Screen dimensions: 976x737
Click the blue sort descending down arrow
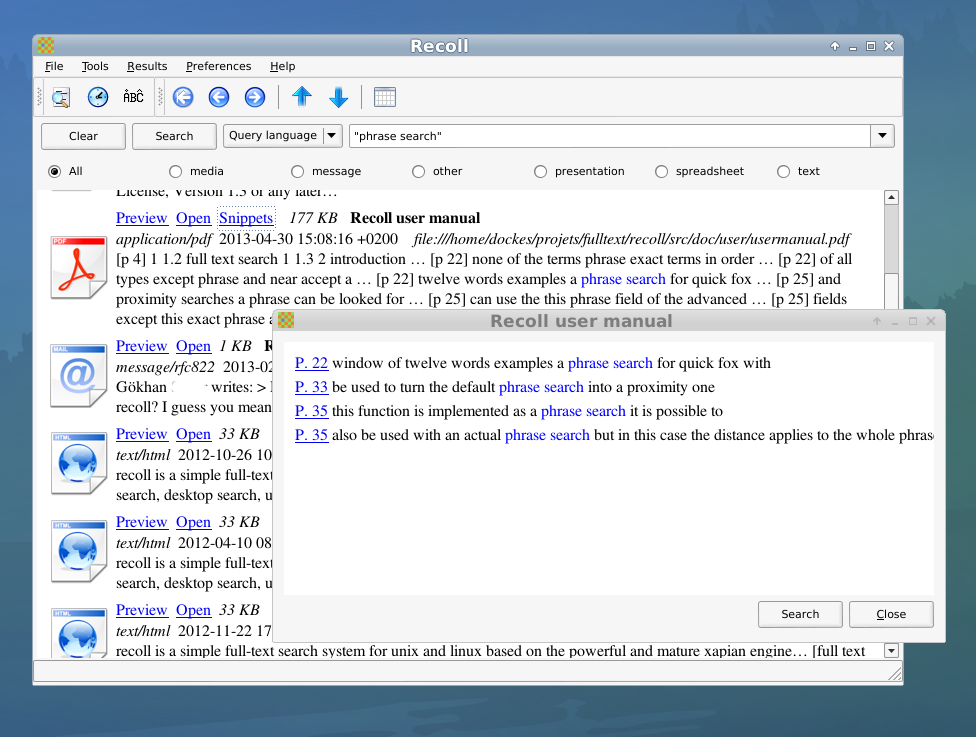(338, 97)
